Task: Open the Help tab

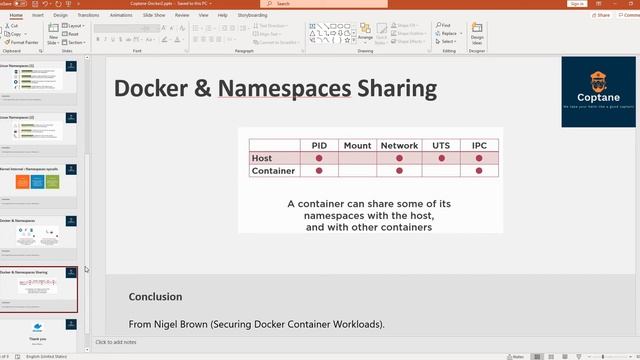Action: pyautogui.click(x=222, y=15)
